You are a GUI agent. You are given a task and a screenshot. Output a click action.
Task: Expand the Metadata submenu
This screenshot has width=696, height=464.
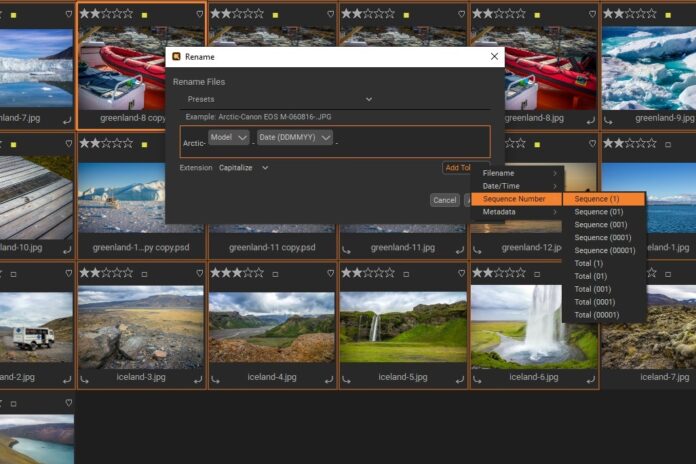pos(517,212)
